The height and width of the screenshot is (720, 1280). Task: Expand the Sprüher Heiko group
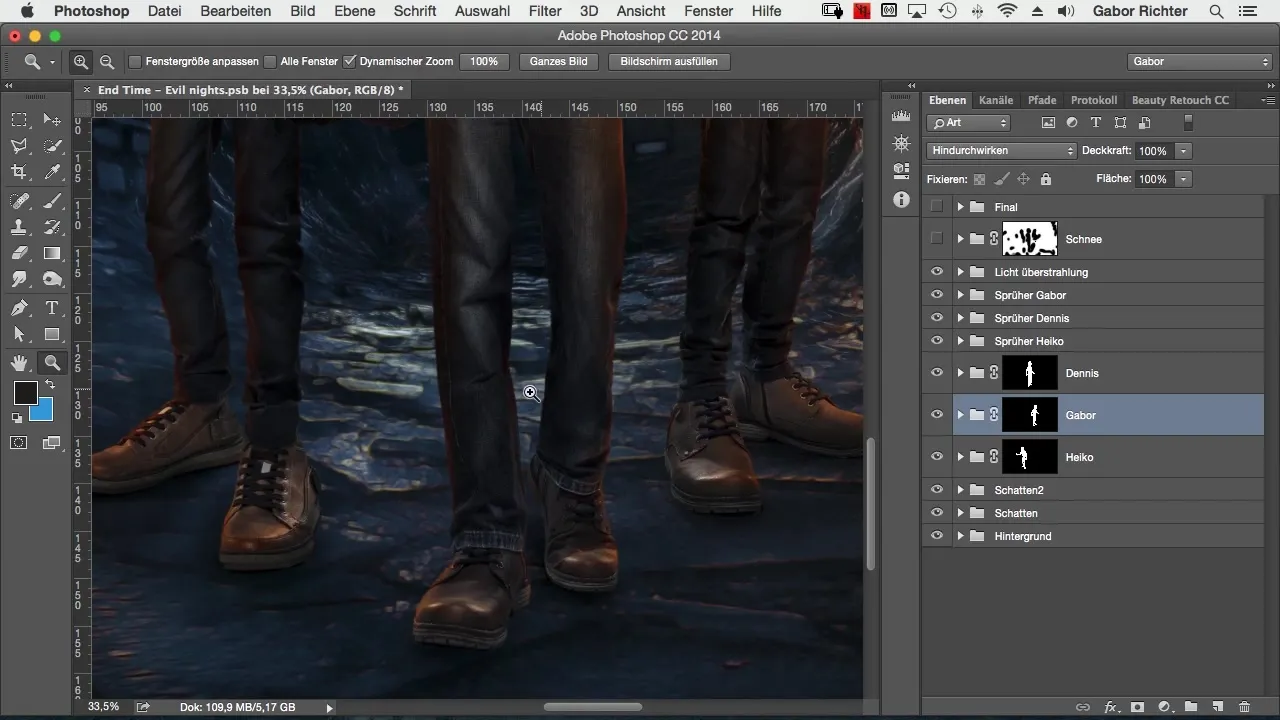(960, 341)
